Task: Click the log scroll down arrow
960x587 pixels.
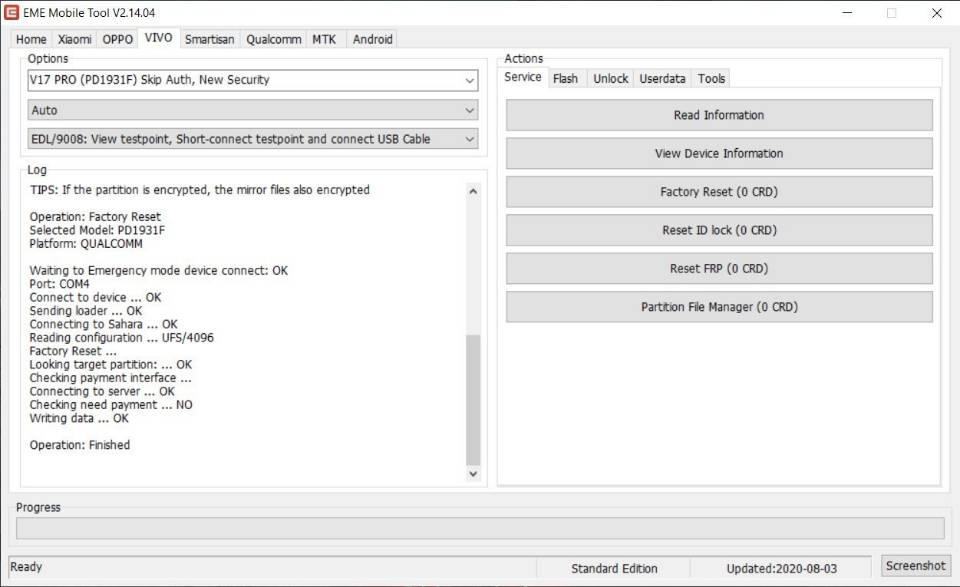Action: pos(473,474)
